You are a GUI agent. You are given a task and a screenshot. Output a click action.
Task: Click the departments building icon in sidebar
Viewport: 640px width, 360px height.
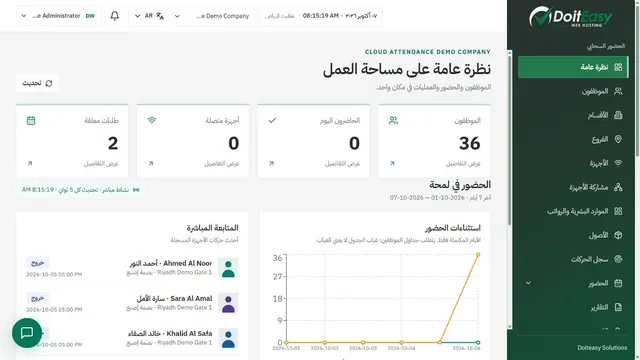[618, 115]
